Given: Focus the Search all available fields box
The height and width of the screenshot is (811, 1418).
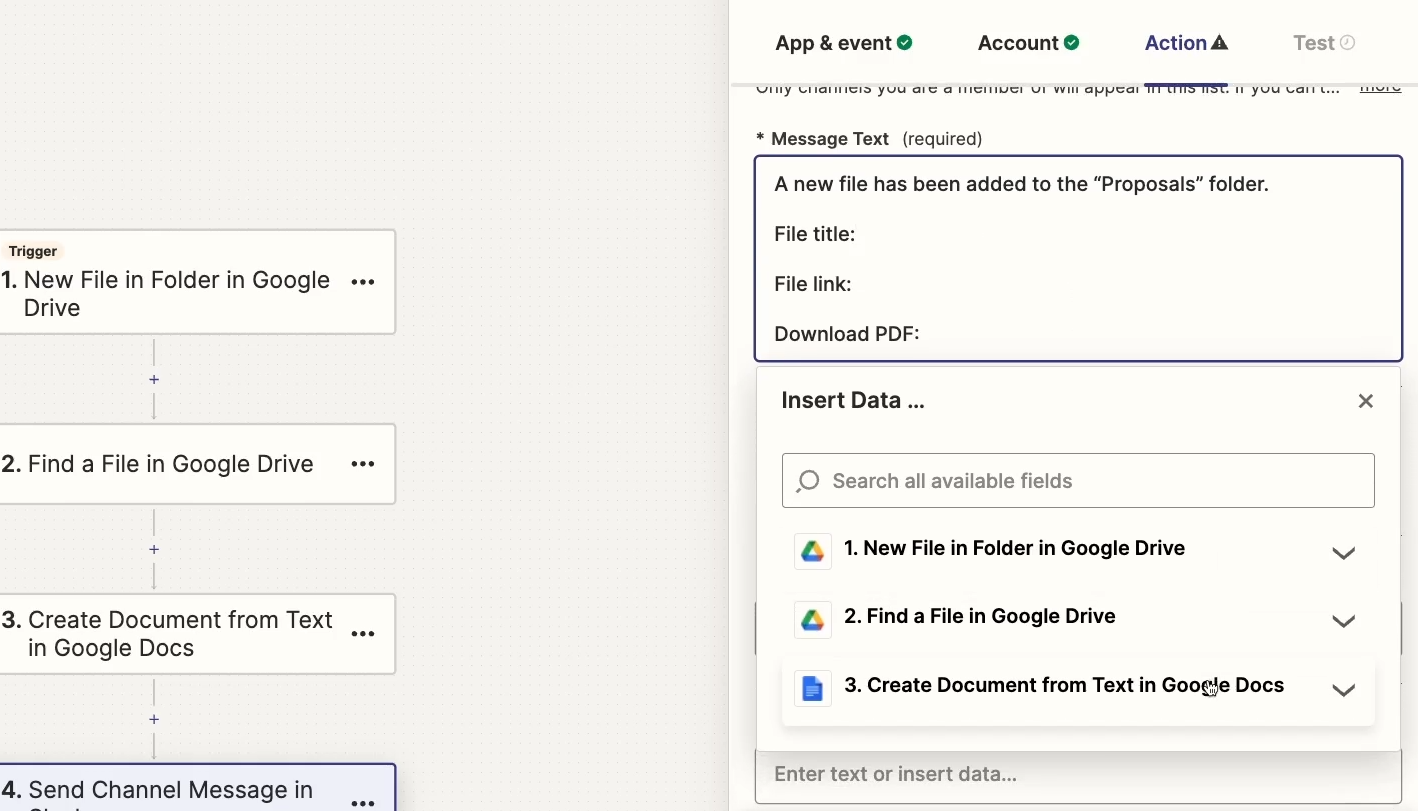Looking at the screenshot, I should pyautogui.click(x=1078, y=481).
